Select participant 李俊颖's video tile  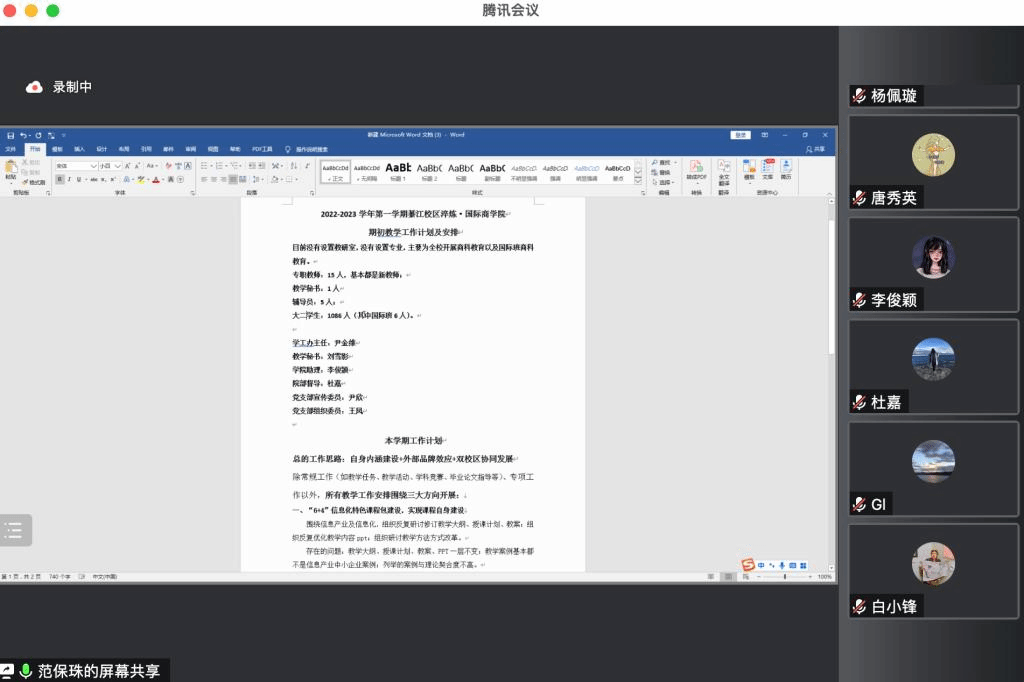pos(932,264)
